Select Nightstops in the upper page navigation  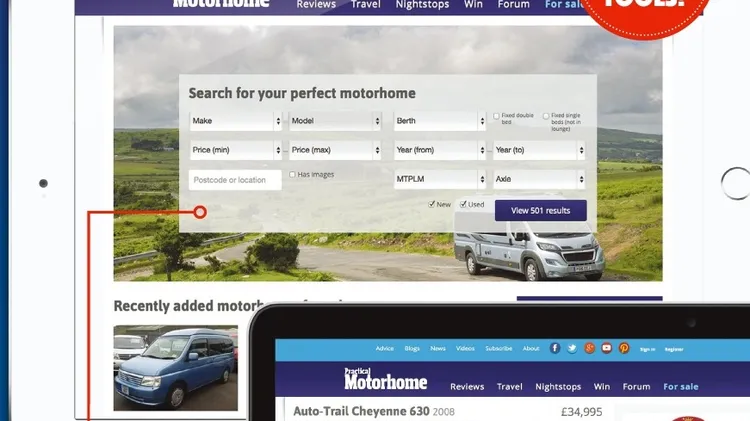point(422,4)
